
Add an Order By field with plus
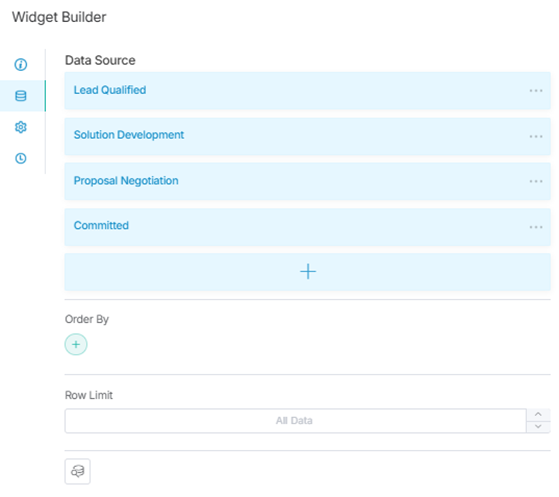76,344
